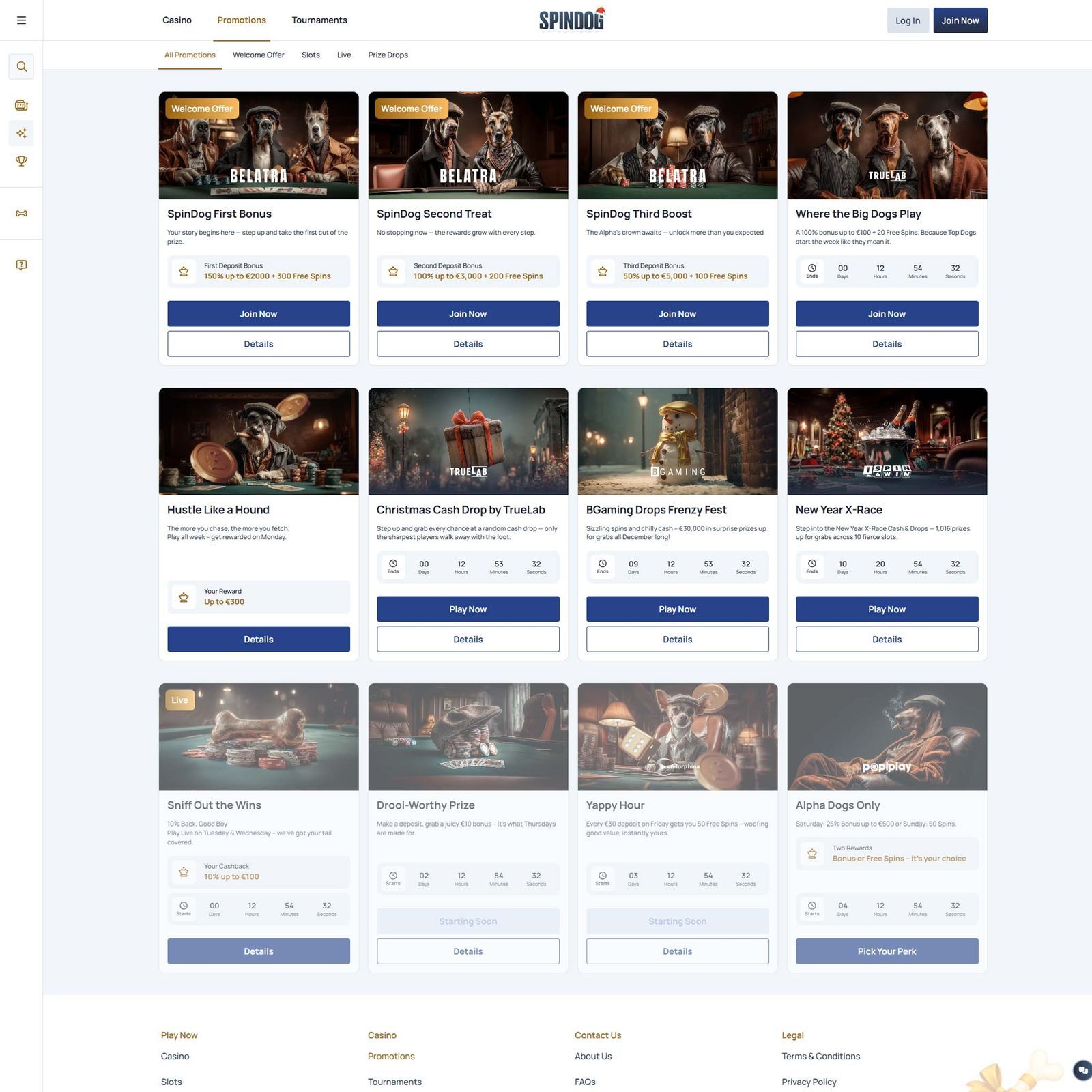This screenshot has width=1092, height=1092.
Task: Click crown icon beside Your Reward Up to €300
Action: click(x=184, y=597)
